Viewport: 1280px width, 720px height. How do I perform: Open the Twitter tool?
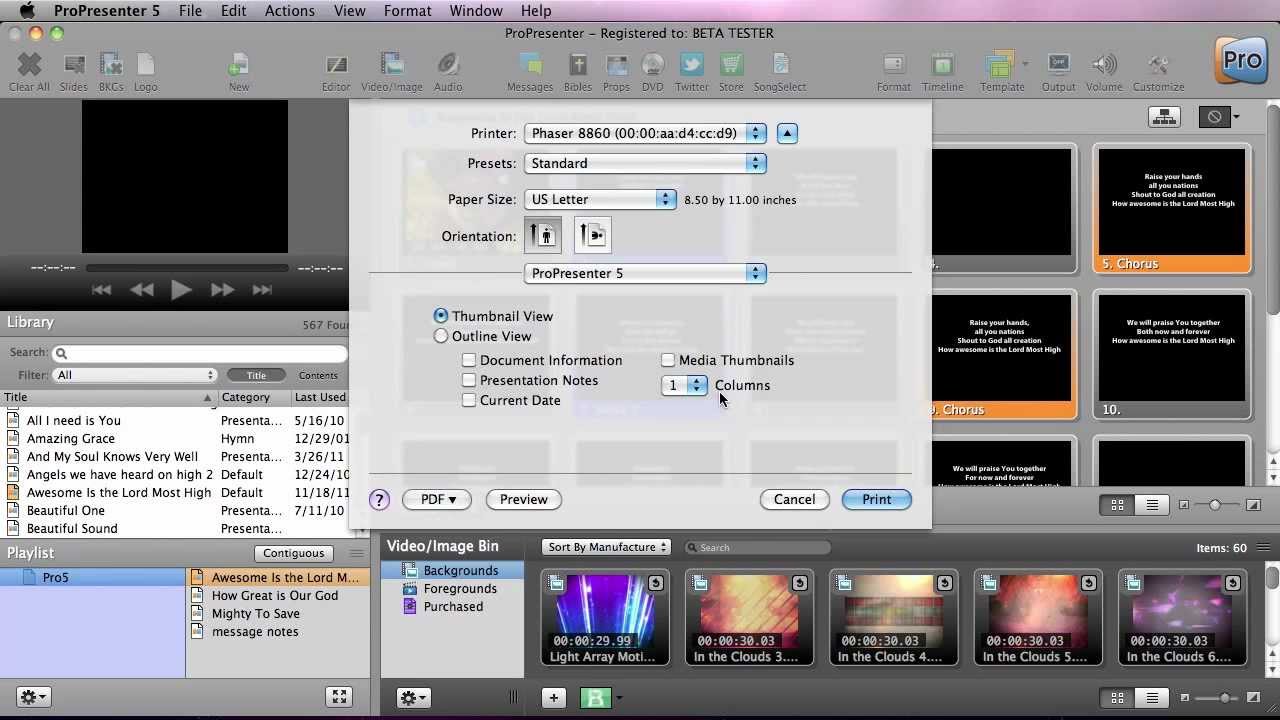tap(691, 72)
